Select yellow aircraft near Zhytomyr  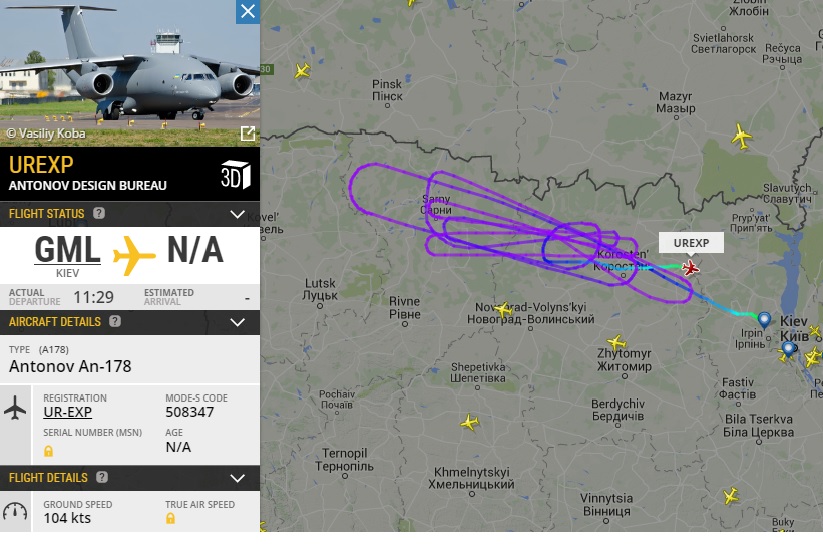click(616, 343)
